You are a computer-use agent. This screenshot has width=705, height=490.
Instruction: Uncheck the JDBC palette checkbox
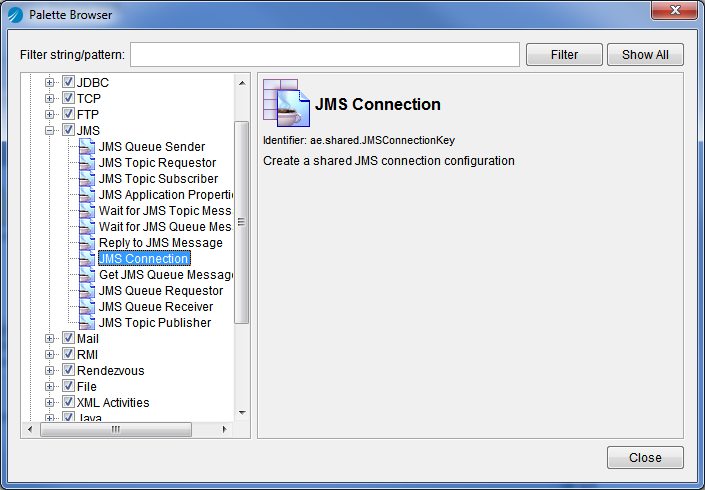pos(68,82)
